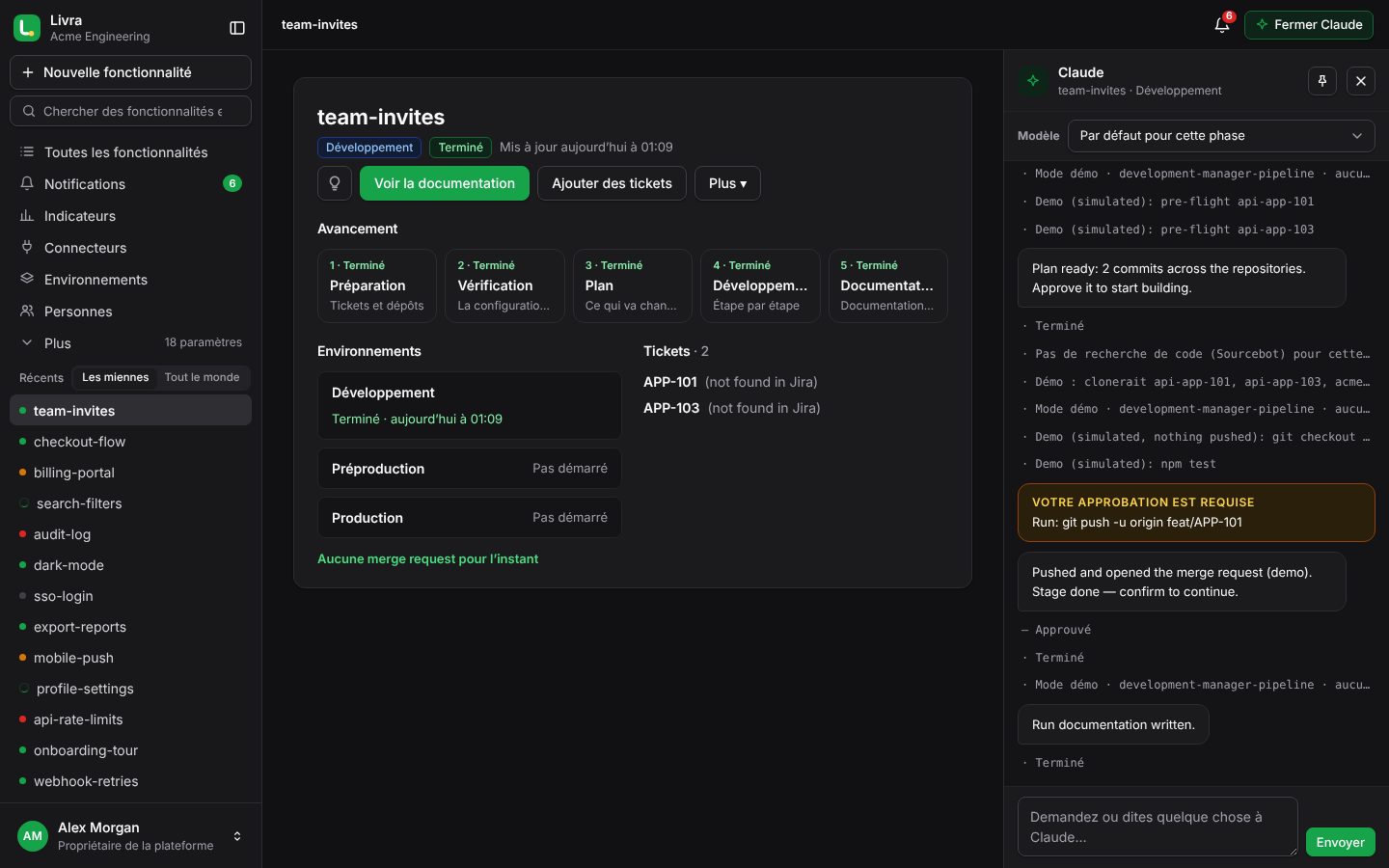This screenshot has height=868, width=1389.
Task: Open the notifications bell icon
Action: pyautogui.click(x=1222, y=25)
